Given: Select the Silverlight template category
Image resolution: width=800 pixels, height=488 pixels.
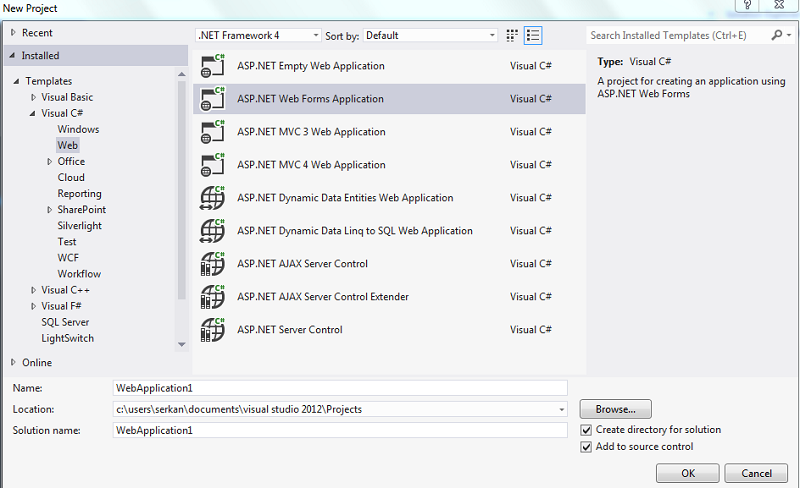Looking at the screenshot, I should [80, 226].
